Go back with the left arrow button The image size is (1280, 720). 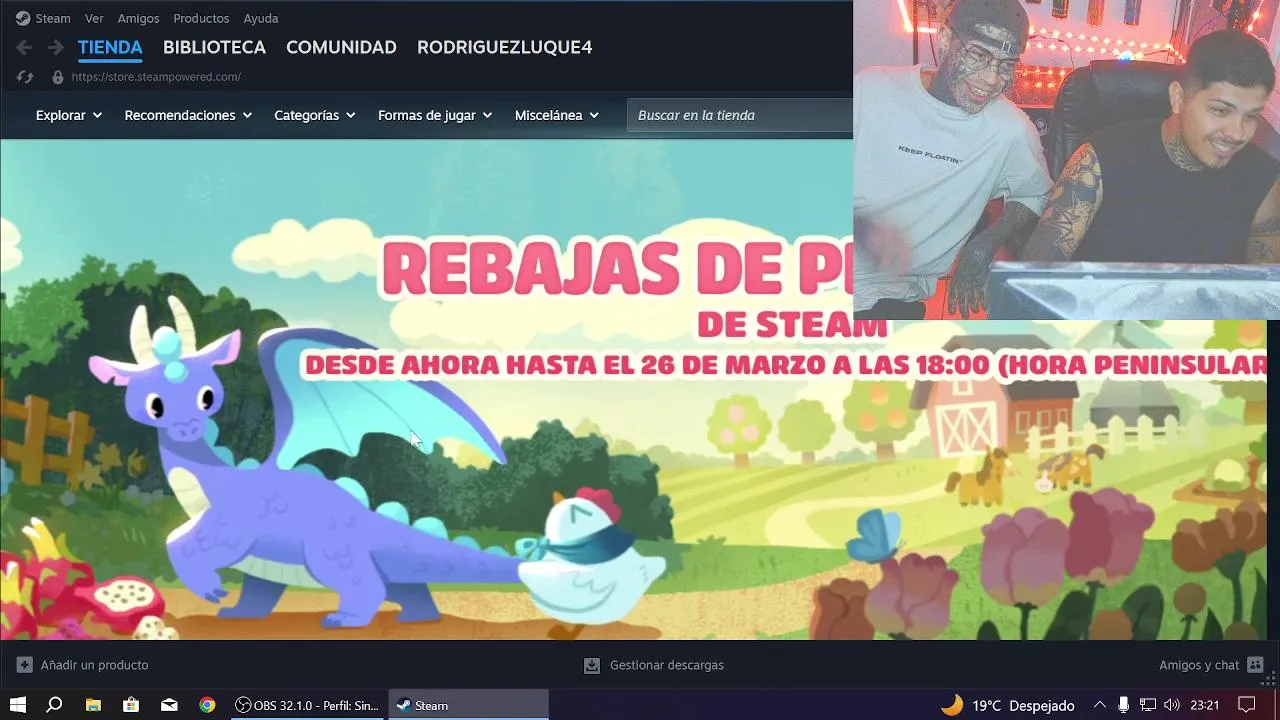[24, 47]
